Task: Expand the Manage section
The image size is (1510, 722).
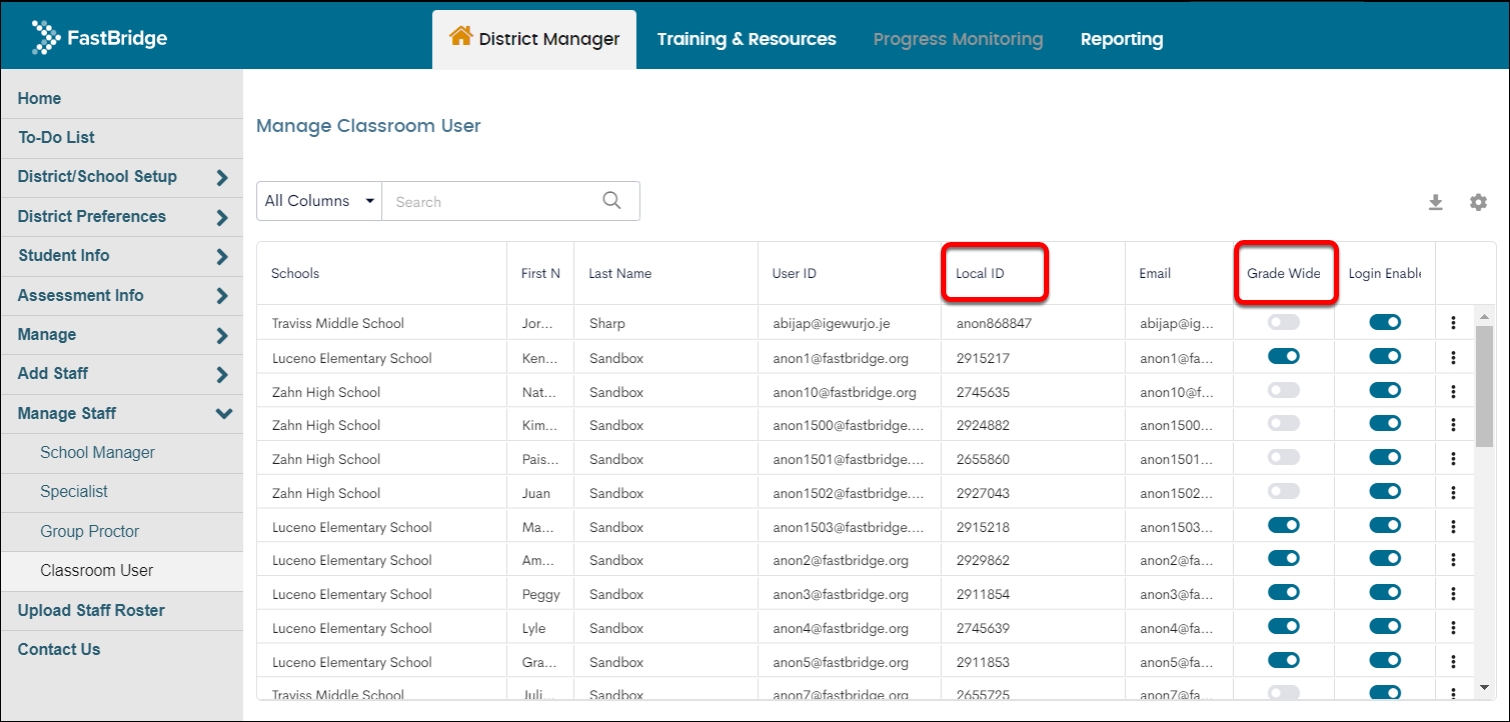Action: coord(121,335)
